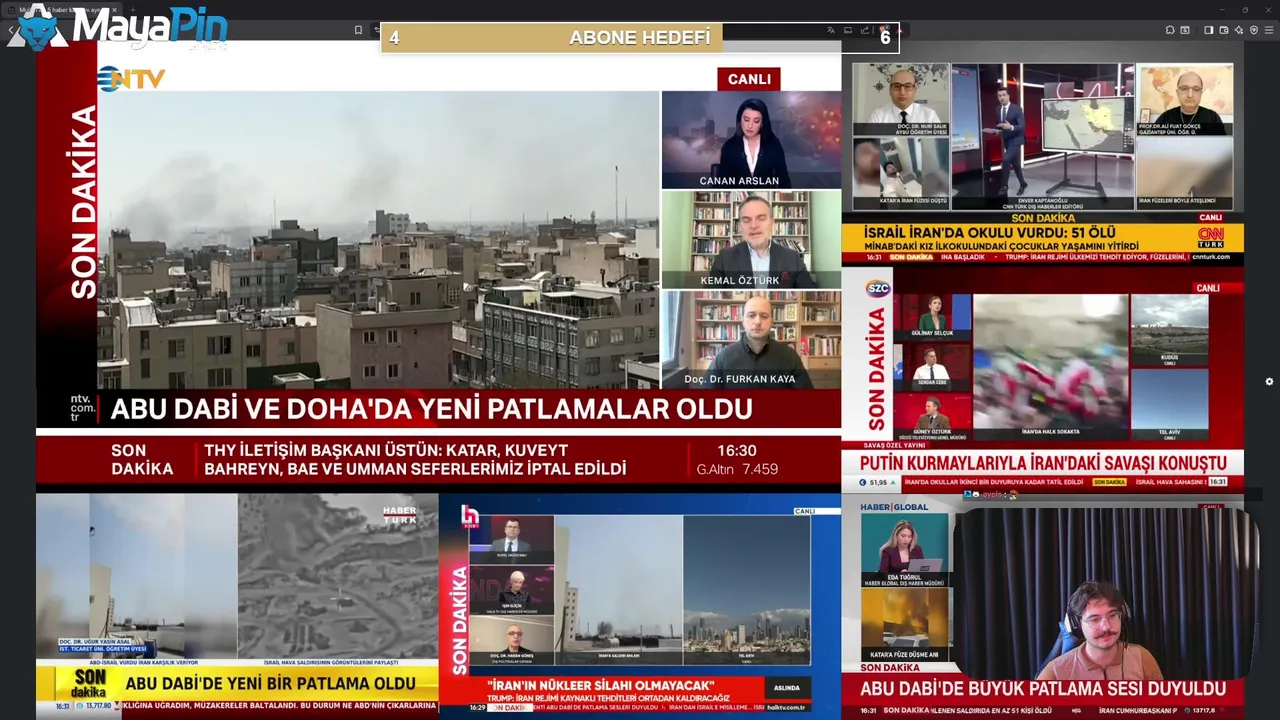Select the Kemal Öztürk video box
The image size is (1280, 720).
tap(751, 240)
